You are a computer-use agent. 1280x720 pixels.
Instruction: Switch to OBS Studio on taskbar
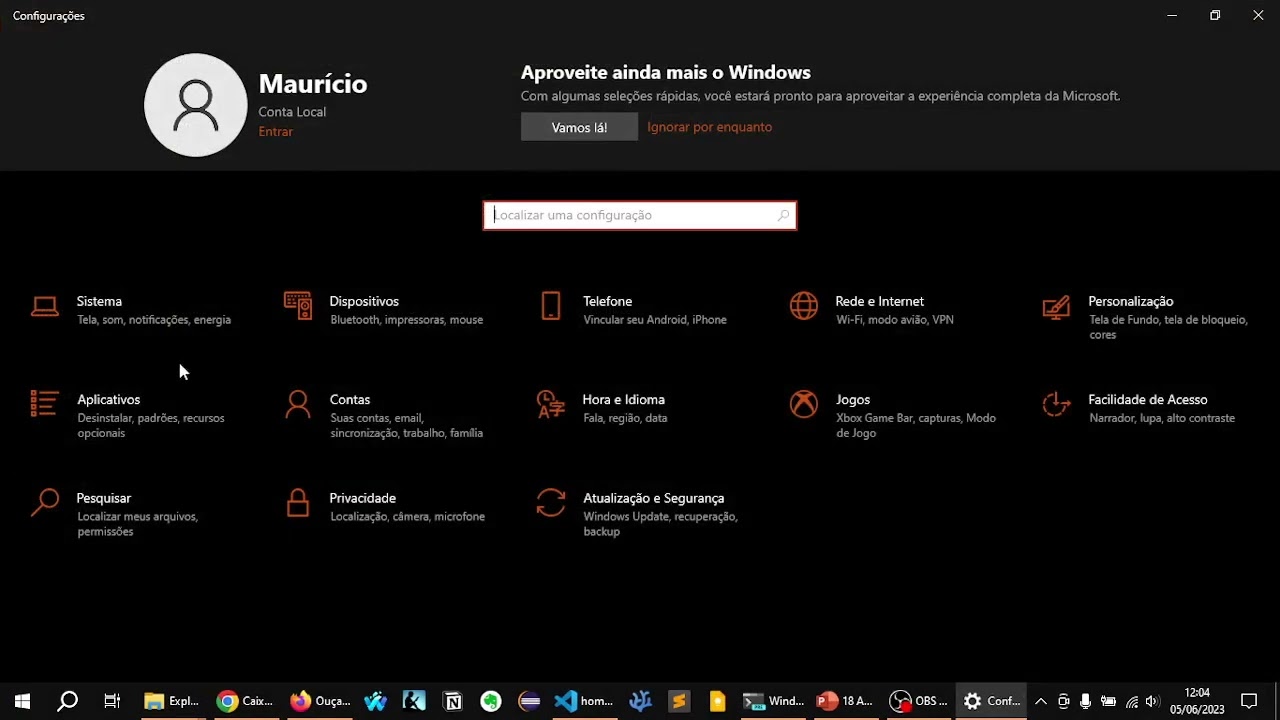[918, 701]
